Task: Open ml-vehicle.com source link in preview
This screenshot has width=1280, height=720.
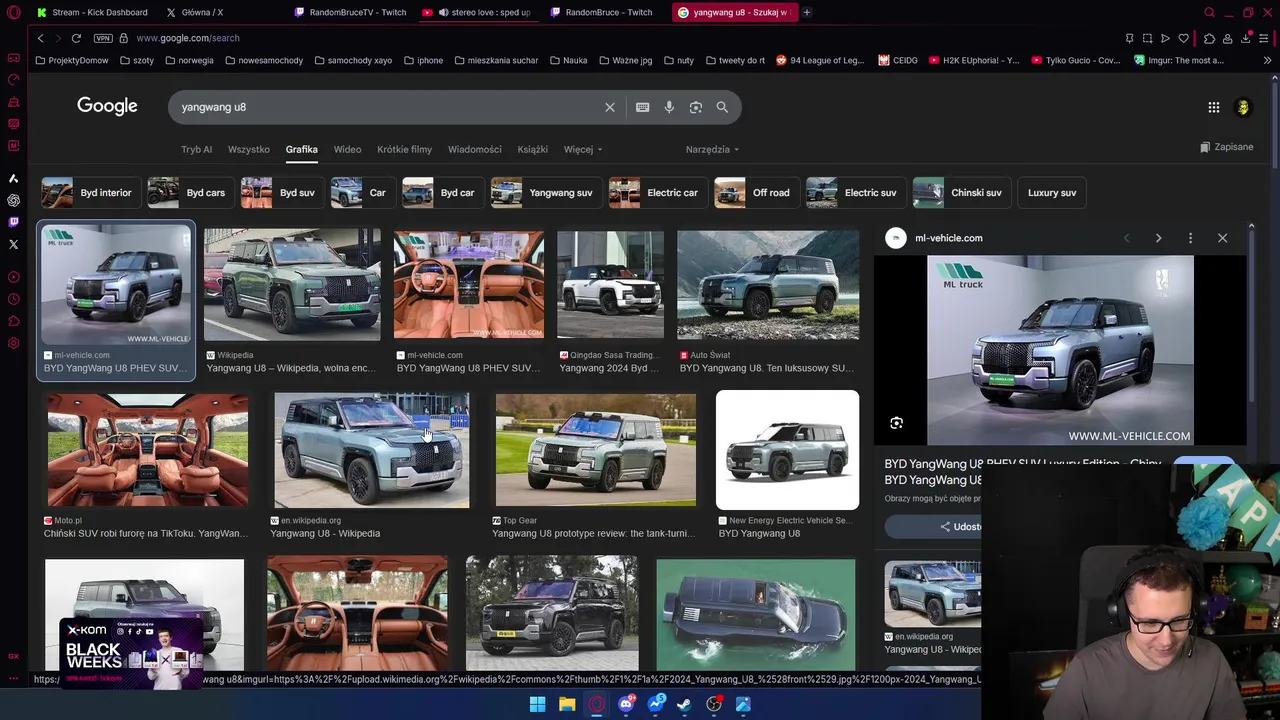Action: point(948,238)
